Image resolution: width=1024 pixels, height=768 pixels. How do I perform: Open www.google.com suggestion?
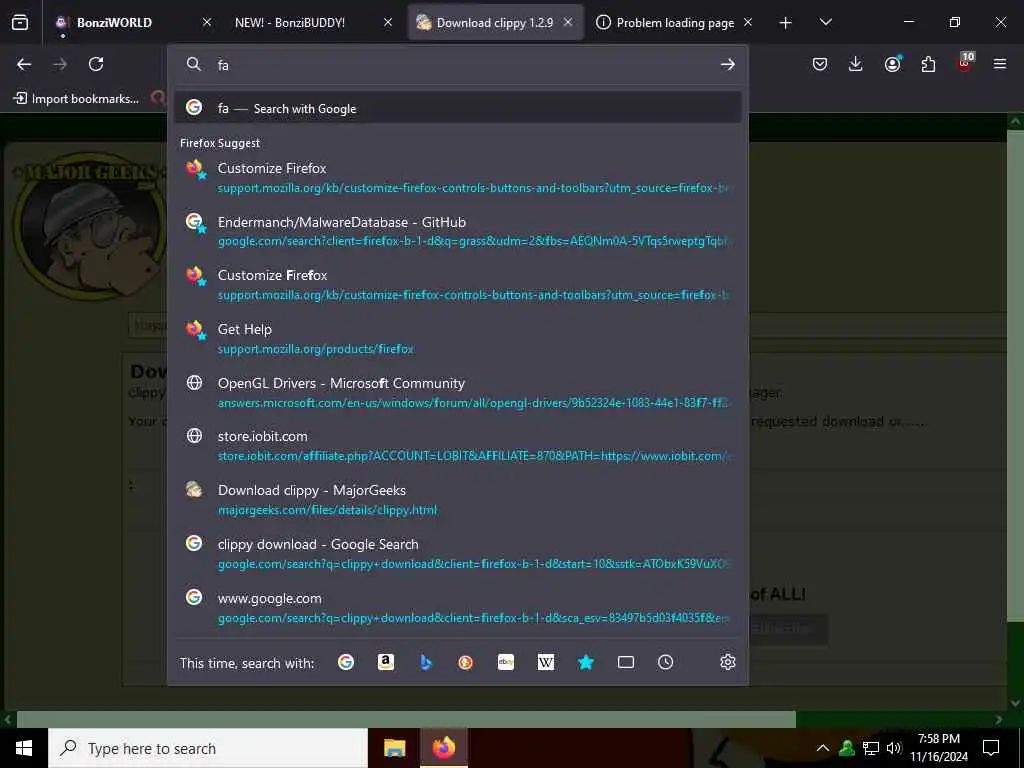tap(458, 608)
